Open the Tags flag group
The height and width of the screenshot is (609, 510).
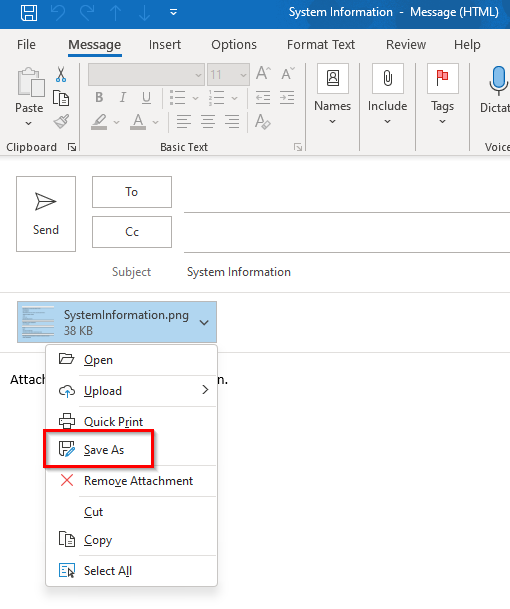(x=442, y=95)
